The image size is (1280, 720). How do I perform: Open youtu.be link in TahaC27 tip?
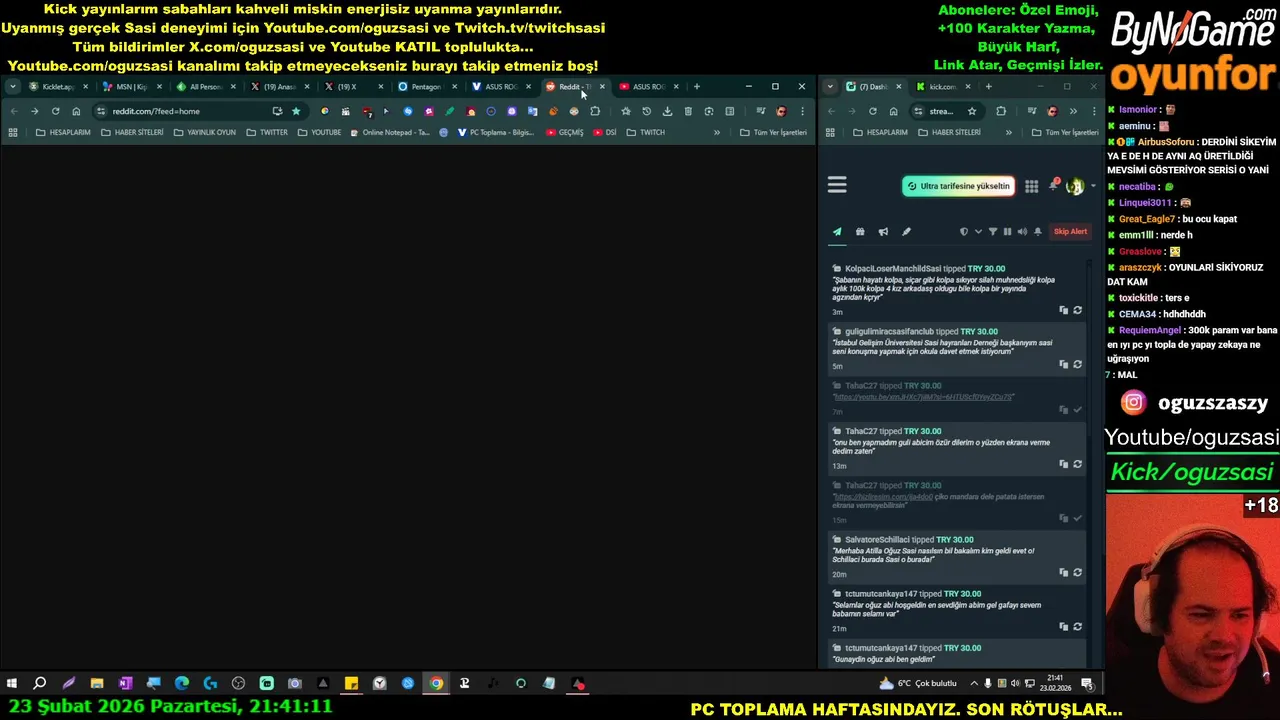coord(923,397)
